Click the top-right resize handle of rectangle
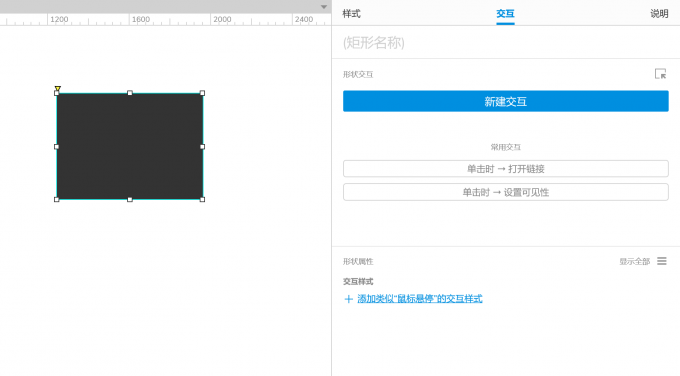This screenshot has width=680, height=376. 202,93
